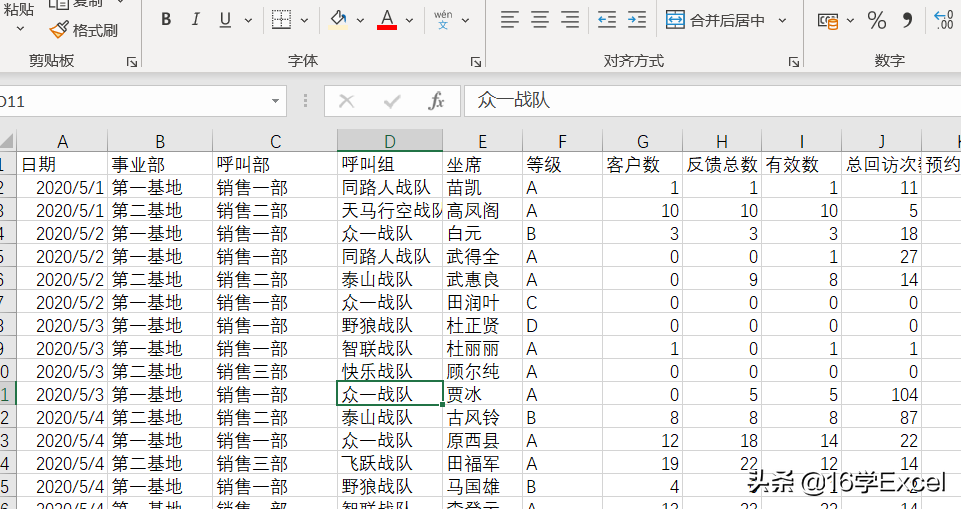Expand the Name Box dropdown
The width and height of the screenshot is (961, 509).
[x=276, y=101]
